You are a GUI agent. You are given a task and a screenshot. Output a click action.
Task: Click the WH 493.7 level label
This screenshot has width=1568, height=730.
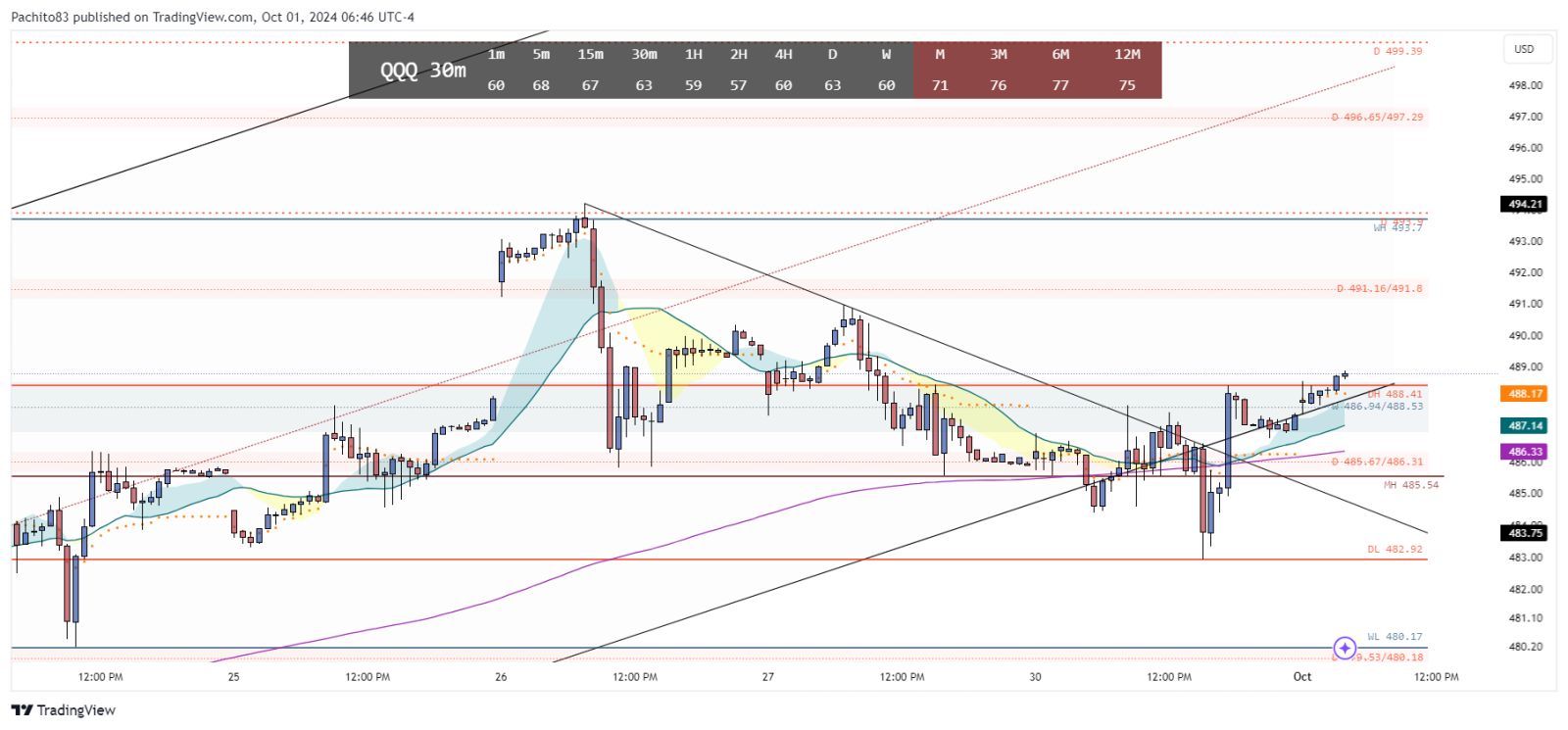point(1397,227)
